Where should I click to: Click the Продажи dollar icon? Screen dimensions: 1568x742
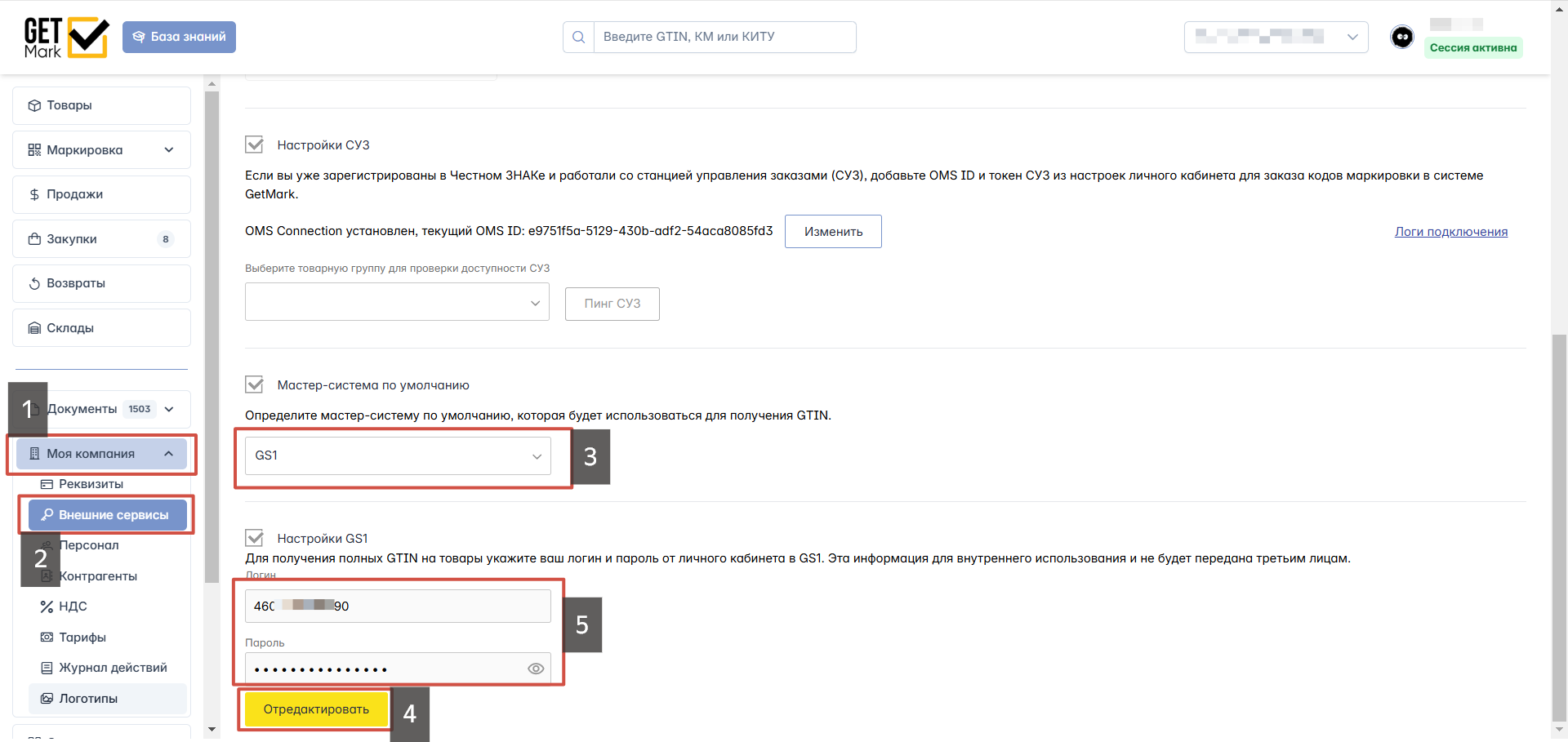pyautogui.click(x=34, y=194)
